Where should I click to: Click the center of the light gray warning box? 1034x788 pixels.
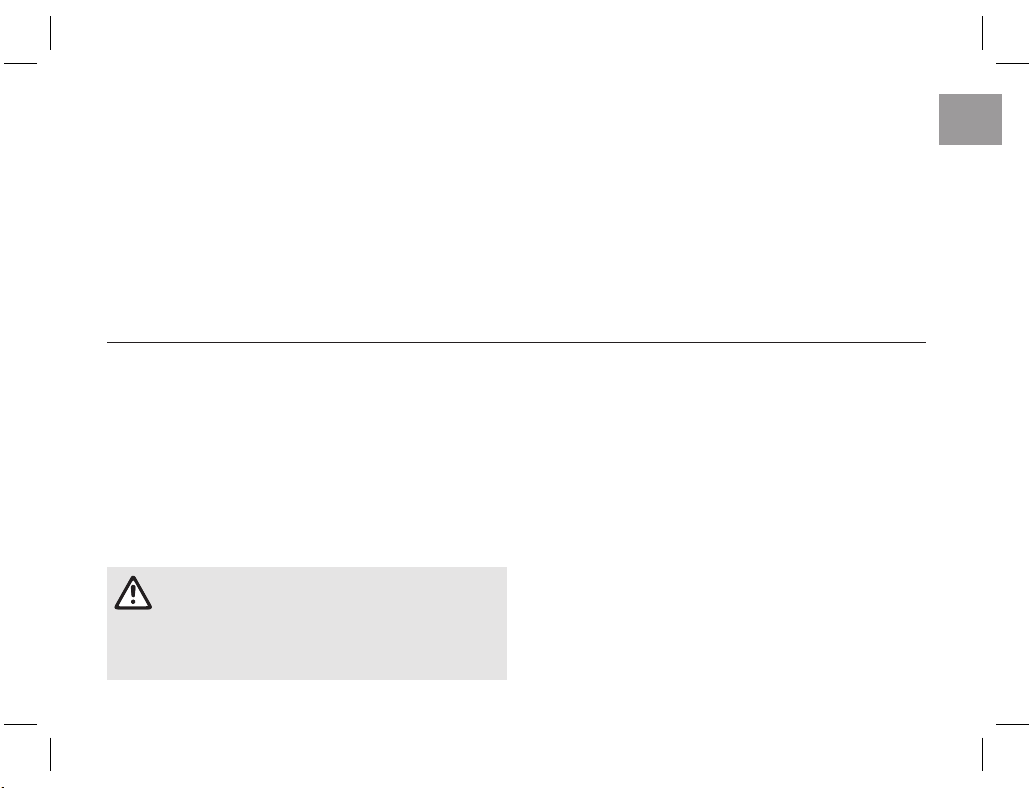[307, 623]
